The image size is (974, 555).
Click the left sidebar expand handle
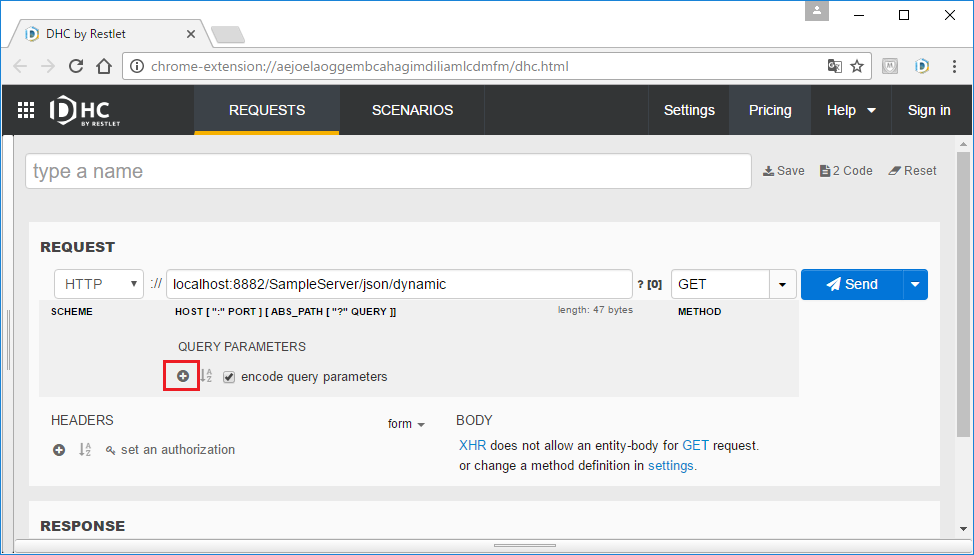pyautogui.click(x=9, y=339)
